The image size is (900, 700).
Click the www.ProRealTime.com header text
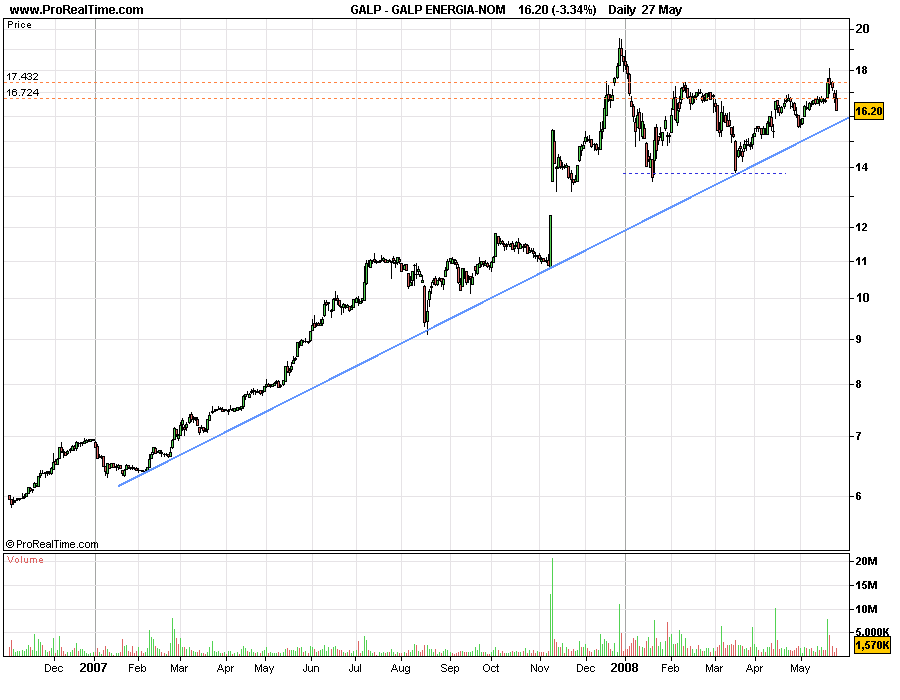click(76, 10)
